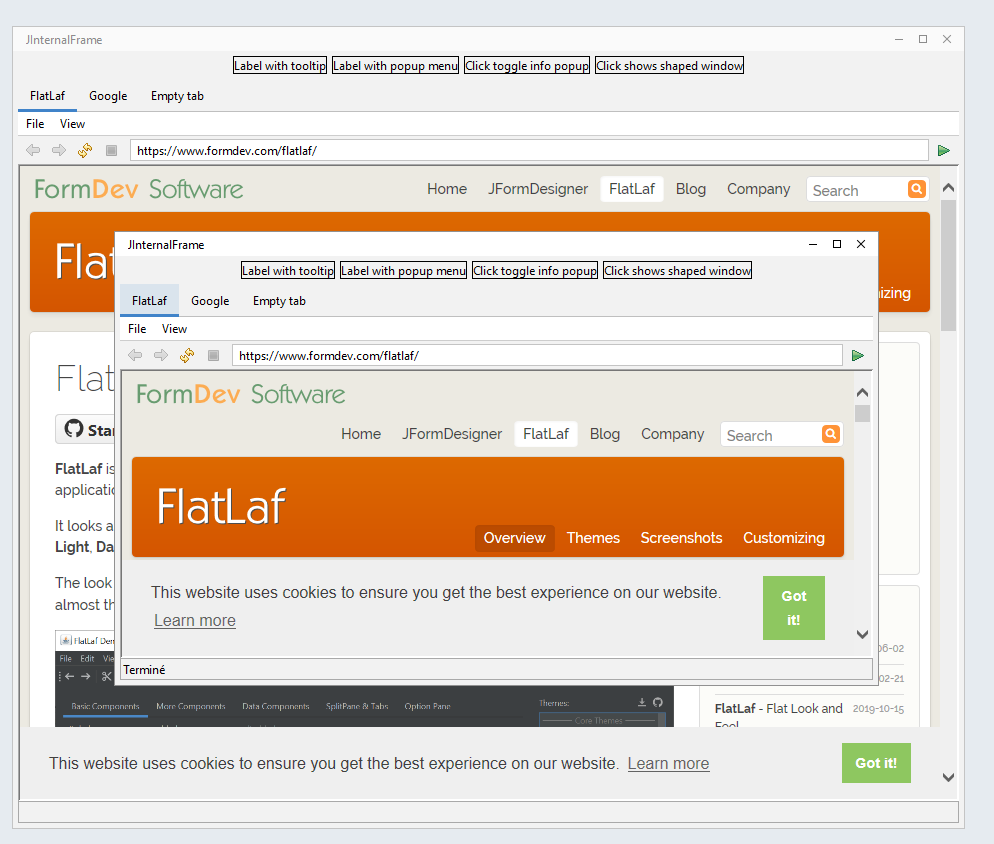
Task: Click the stop loading icon in the outer toolbar
Action: [111, 150]
